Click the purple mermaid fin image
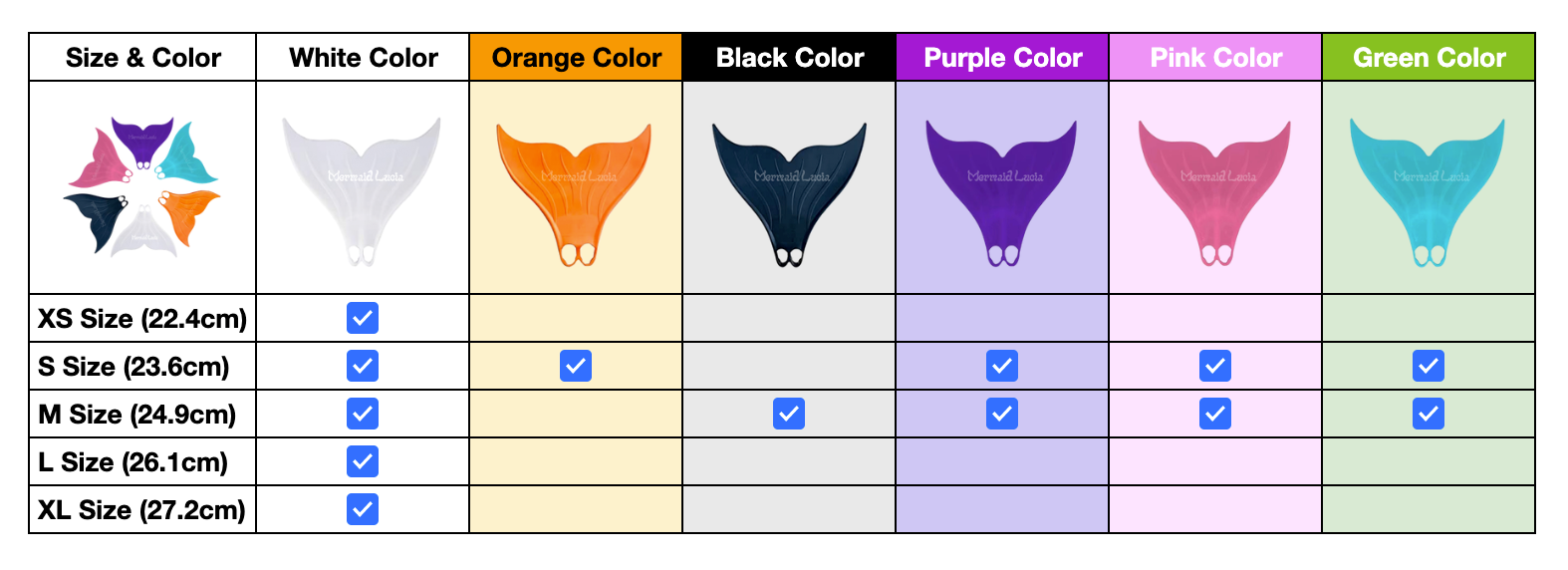 [1001, 189]
